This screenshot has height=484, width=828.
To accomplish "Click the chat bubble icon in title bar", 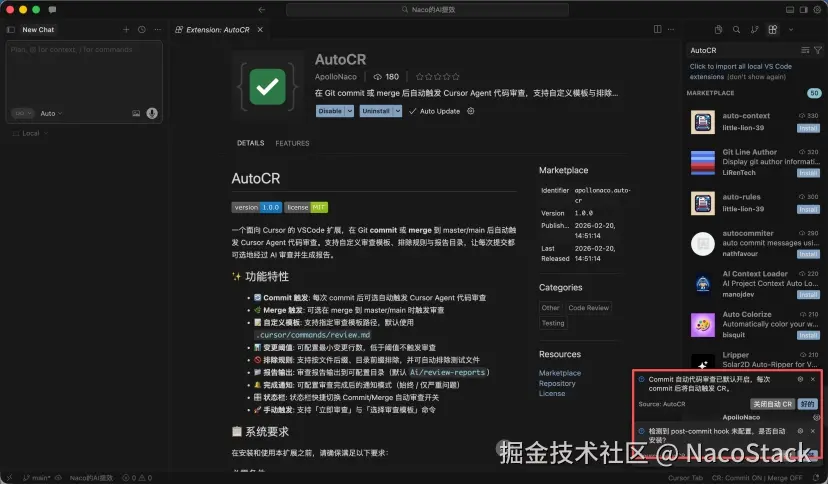I will coord(52,10).
